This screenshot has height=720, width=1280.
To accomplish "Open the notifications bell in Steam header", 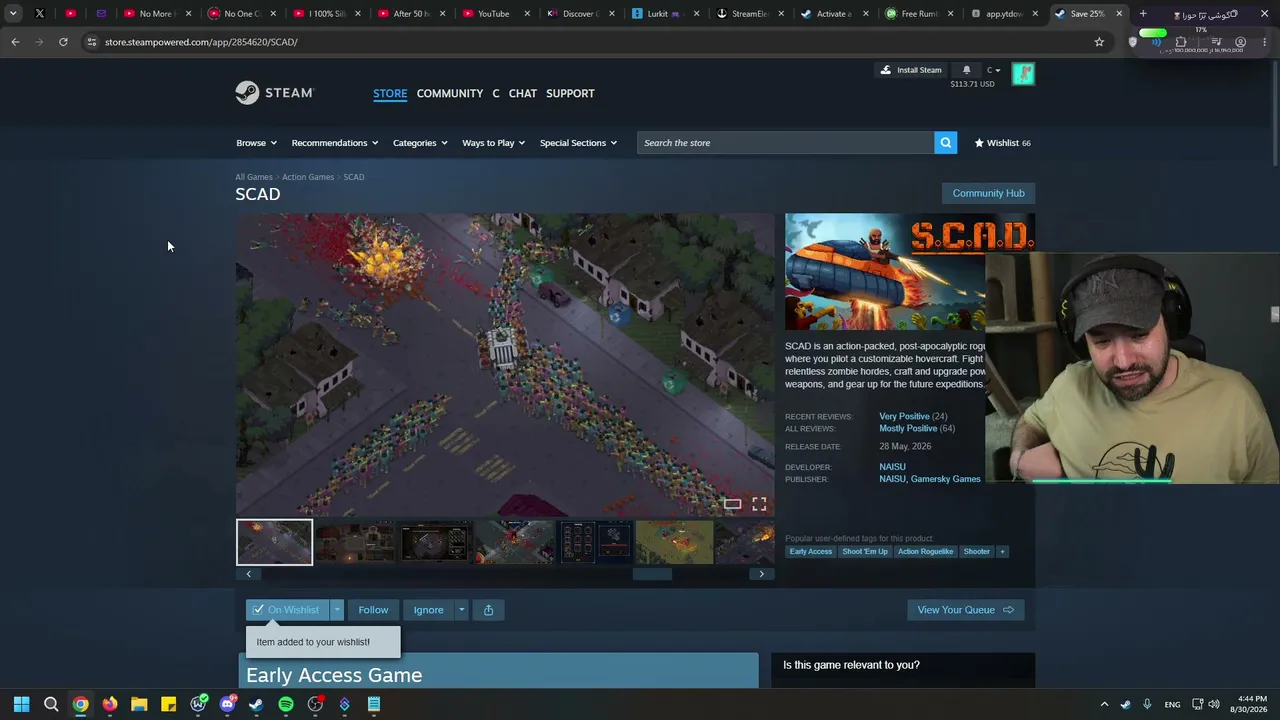I will tap(966, 70).
